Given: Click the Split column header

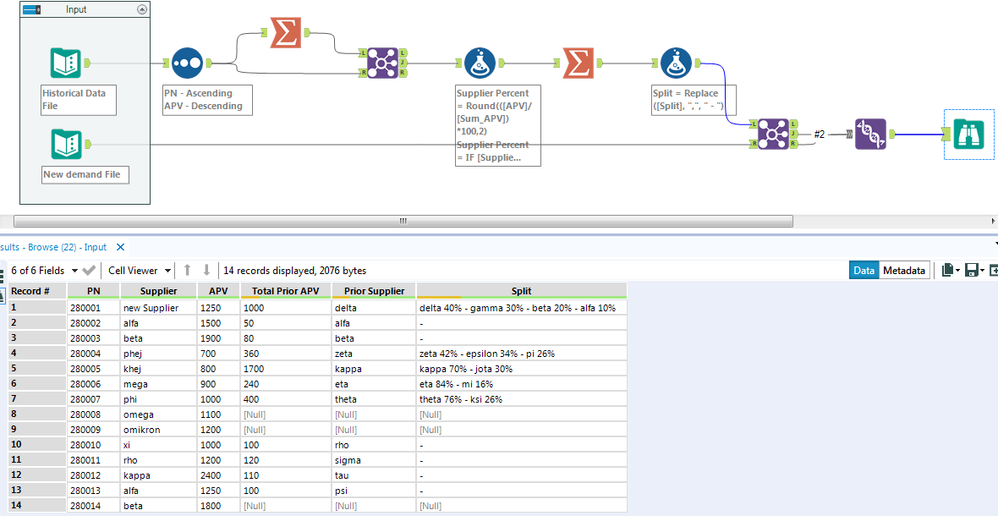Looking at the screenshot, I should tap(521, 291).
